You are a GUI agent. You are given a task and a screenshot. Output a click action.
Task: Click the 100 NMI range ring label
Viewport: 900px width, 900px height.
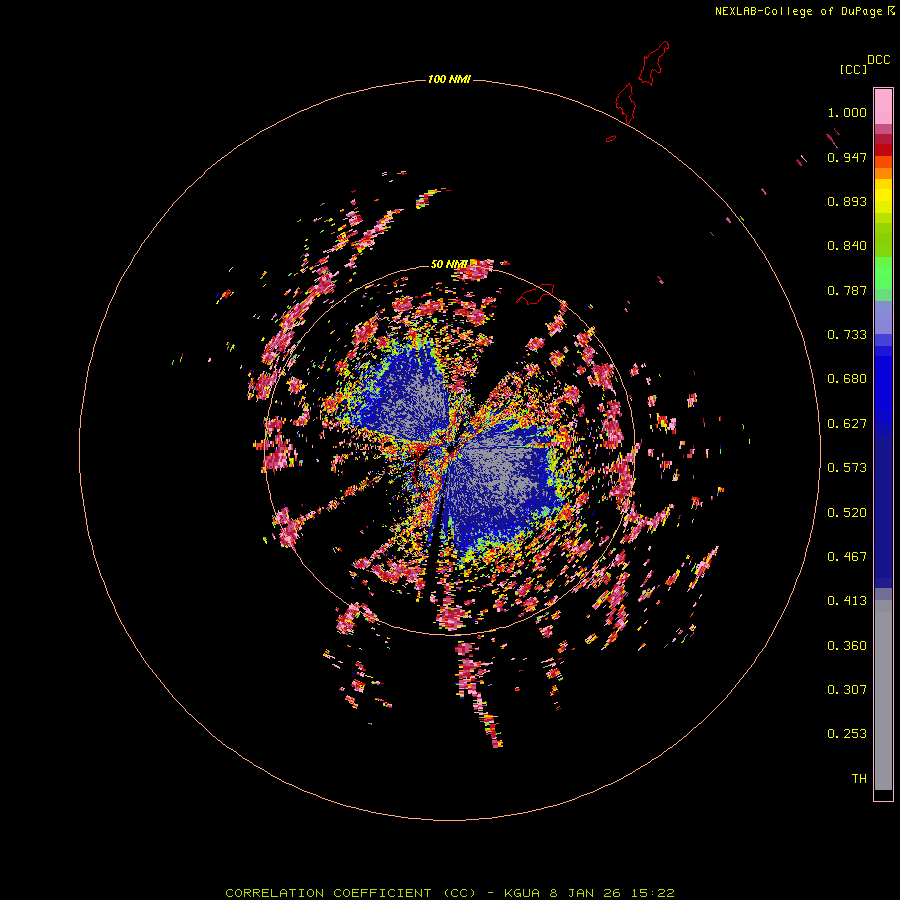pos(449,79)
